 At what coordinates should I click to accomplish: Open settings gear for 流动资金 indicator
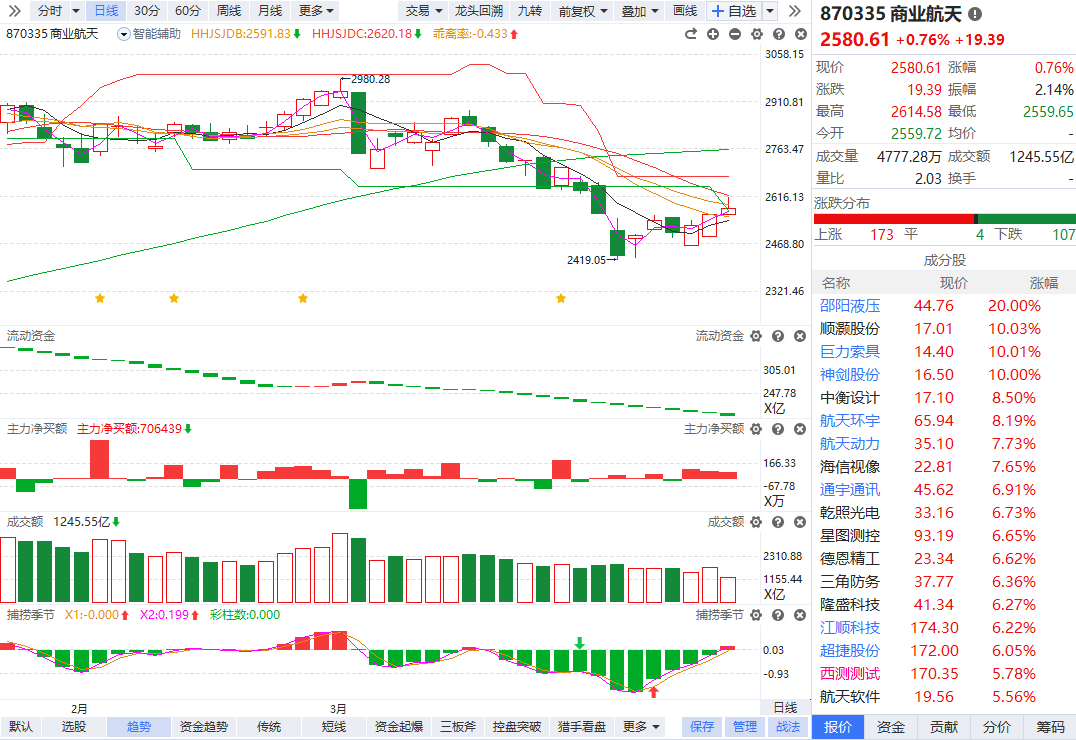tap(755, 337)
